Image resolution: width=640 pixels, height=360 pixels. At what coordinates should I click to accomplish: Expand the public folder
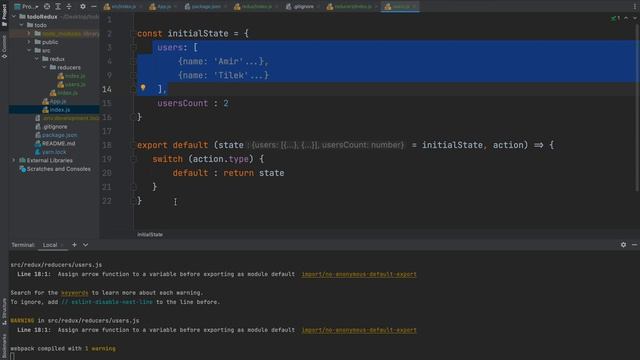(29, 42)
